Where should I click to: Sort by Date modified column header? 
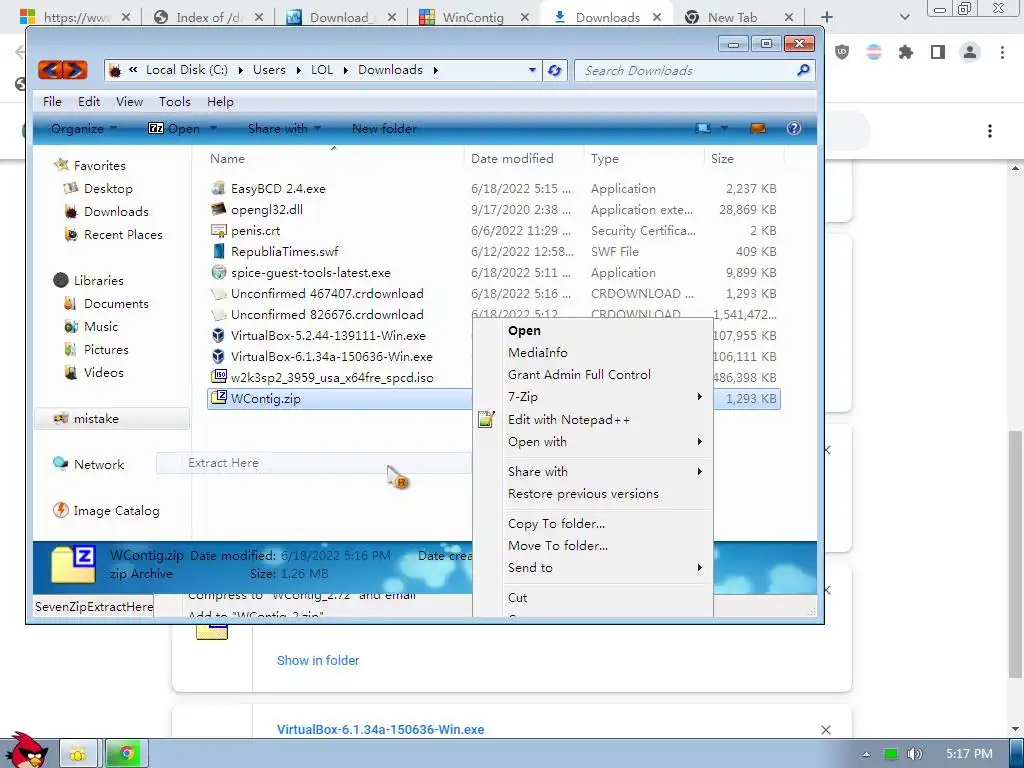[512, 159]
